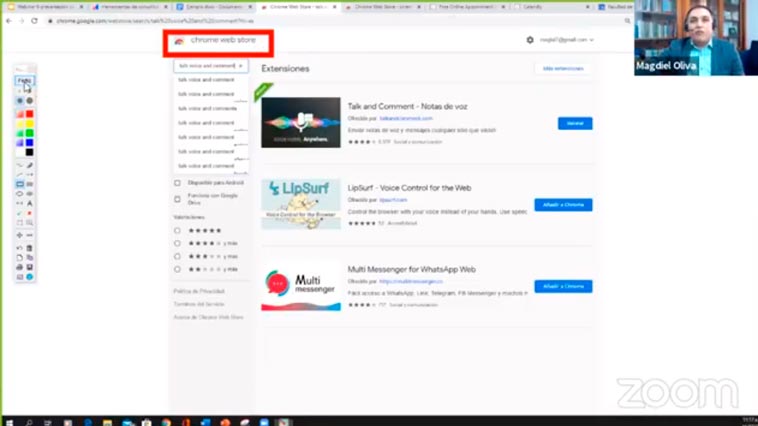Select the arrow line tool in annotation toolbar

click(x=29, y=175)
